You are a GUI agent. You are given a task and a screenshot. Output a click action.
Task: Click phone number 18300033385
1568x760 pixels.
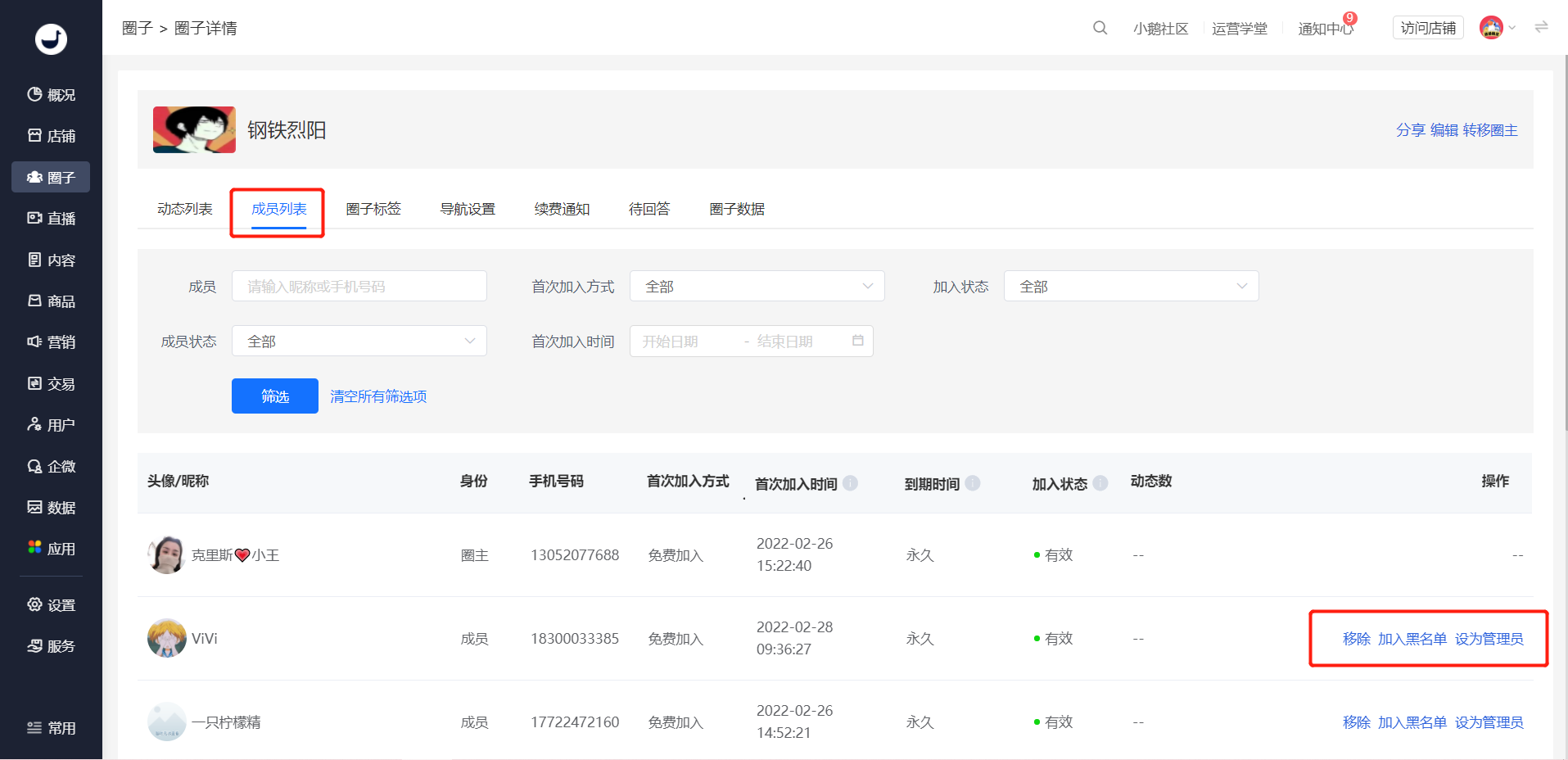(575, 639)
